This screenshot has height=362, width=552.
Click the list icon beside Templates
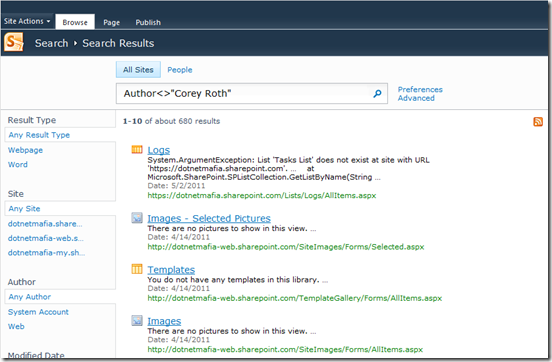(137, 269)
